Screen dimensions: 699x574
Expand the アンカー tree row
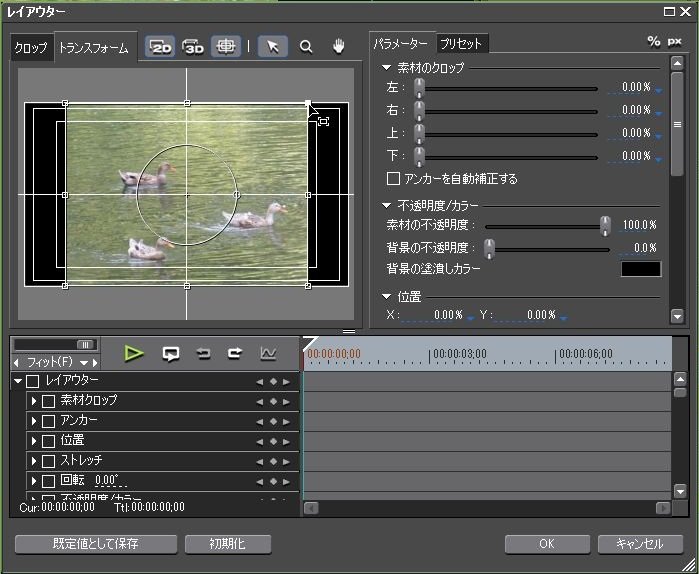click(x=33, y=421)
